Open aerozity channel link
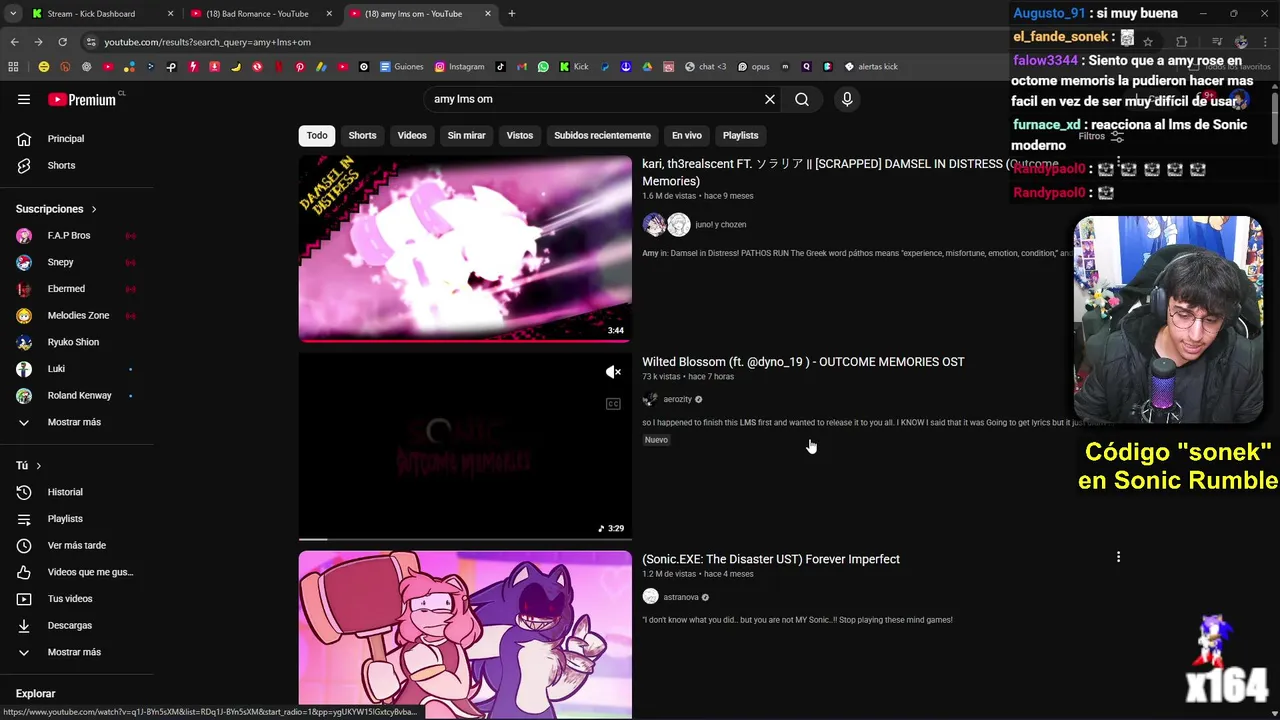This screenshot has width=1280, height=720. pos(677,399)
